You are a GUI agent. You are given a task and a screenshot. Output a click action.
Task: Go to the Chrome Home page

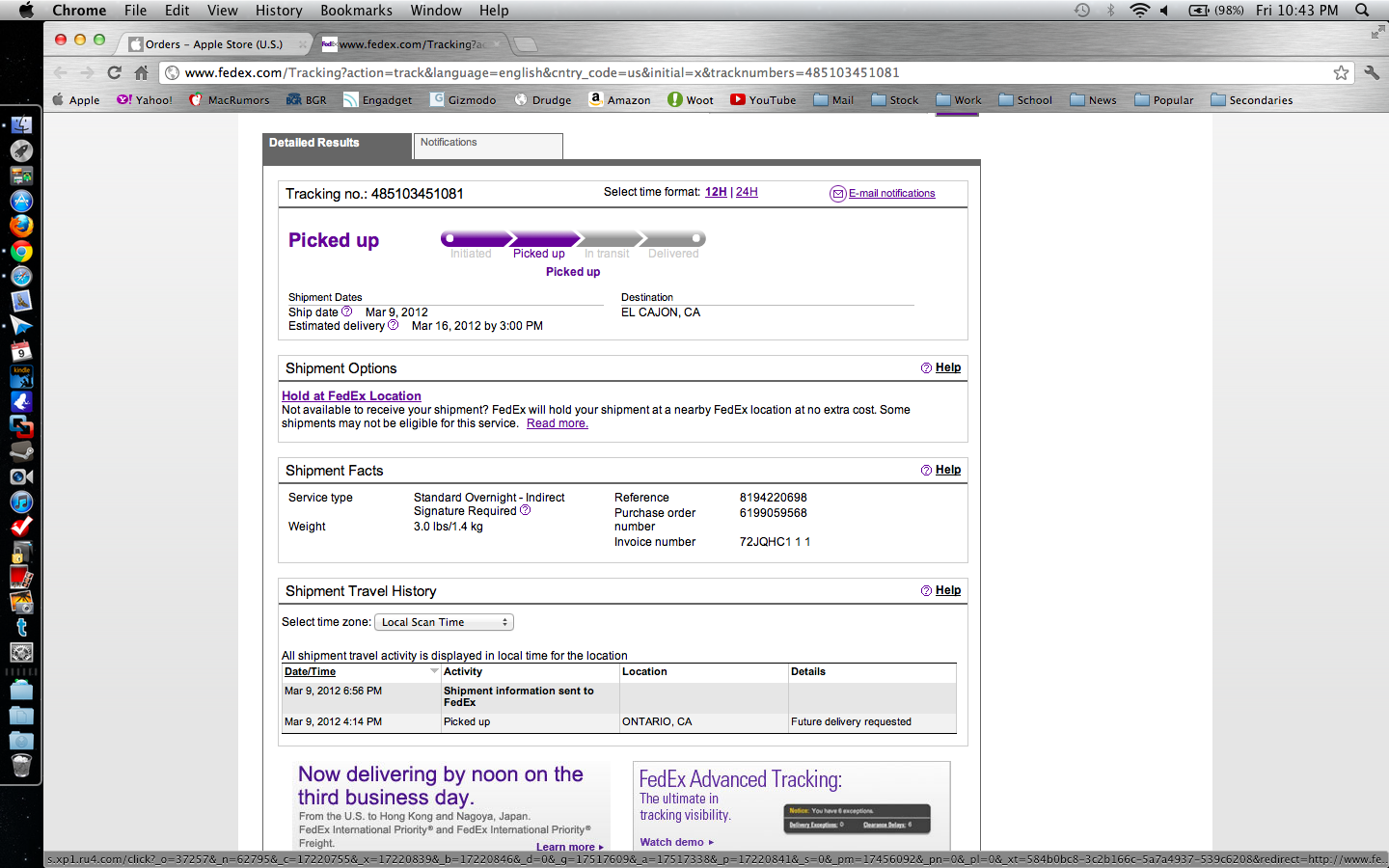(142, 72)
